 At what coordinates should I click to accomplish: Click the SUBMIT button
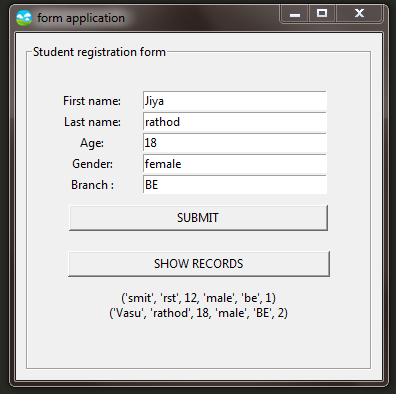pyautogui.click(x=198, y=218)
